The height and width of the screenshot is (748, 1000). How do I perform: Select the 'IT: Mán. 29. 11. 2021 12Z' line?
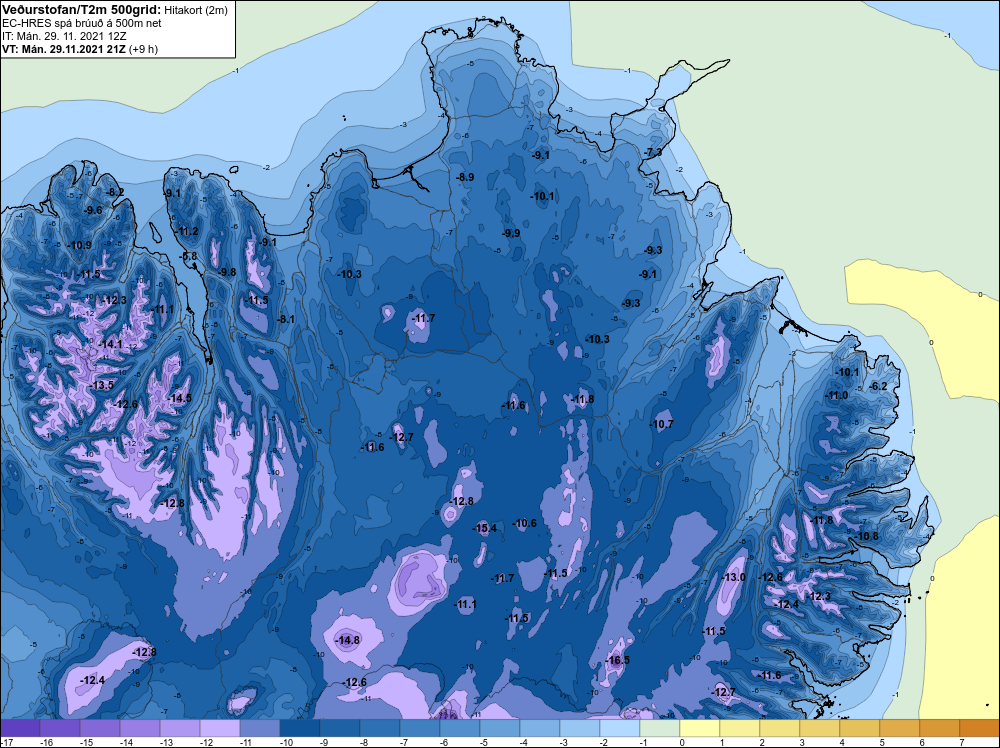click(64, 36)
